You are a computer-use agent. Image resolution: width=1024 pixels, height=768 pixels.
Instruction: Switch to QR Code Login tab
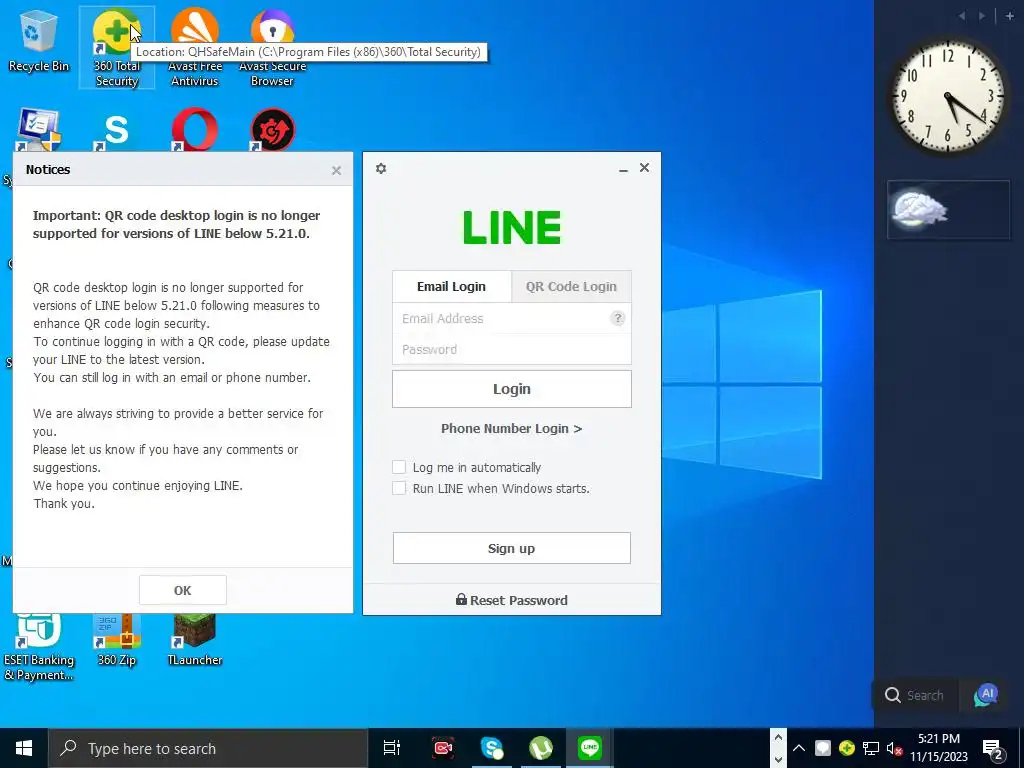tap(571, 287)
